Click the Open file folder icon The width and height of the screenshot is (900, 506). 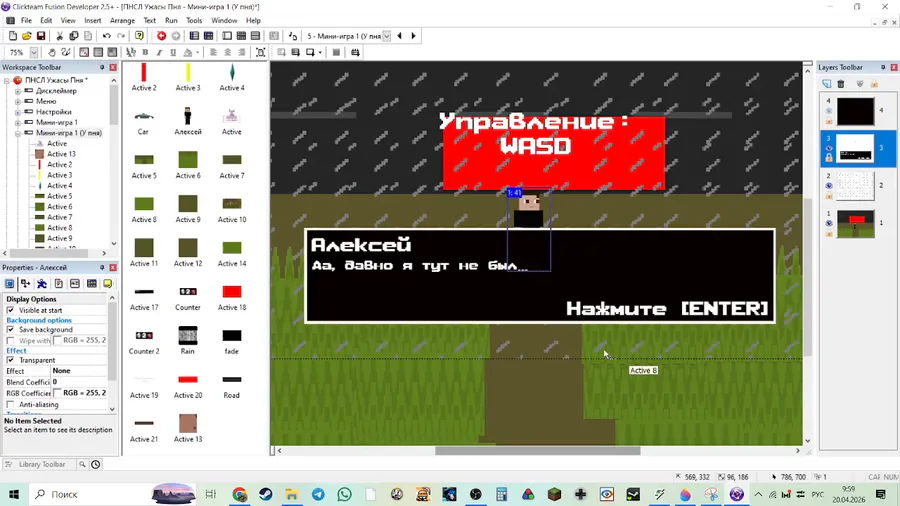pyautogui.click(x=26, y=36)
